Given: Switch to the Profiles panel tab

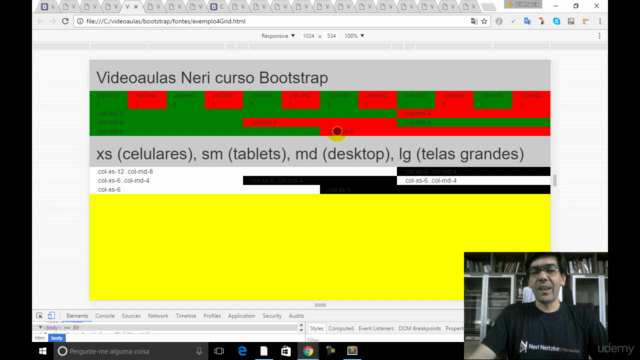Looking at the screenshot, I should [212, 316].
